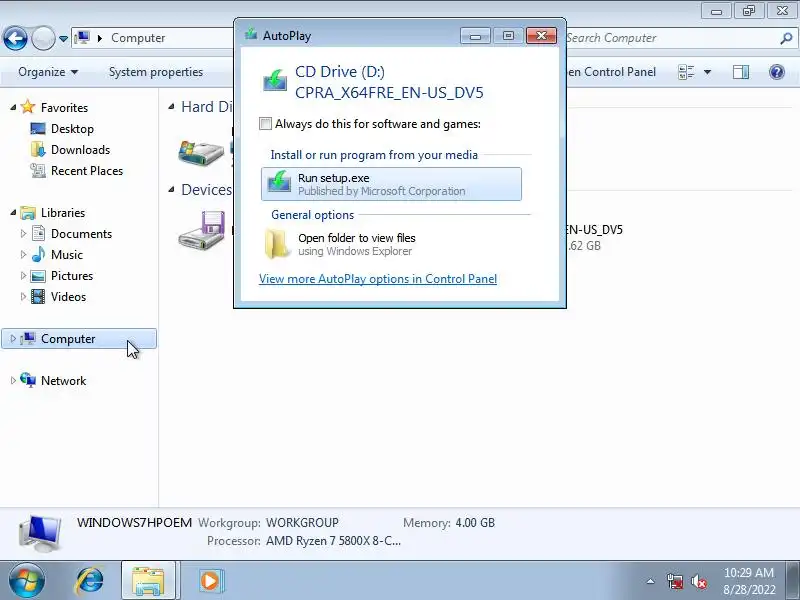Select Pictures library in sidebar

71,276
